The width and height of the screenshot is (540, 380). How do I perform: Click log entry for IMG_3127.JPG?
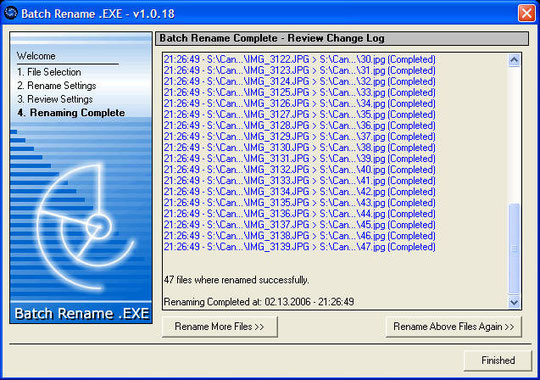point(300,114)
